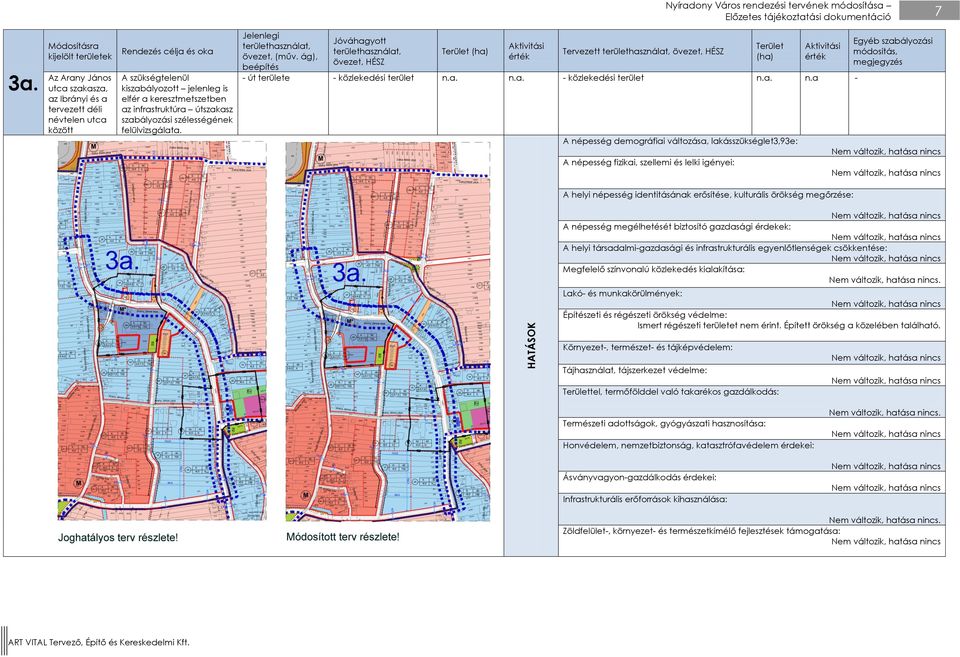Click the large '3a.' row label in the table
Image resolution: width=960 pixels, height=657 pixels.
pyautogui.click(x=23, y=83)
